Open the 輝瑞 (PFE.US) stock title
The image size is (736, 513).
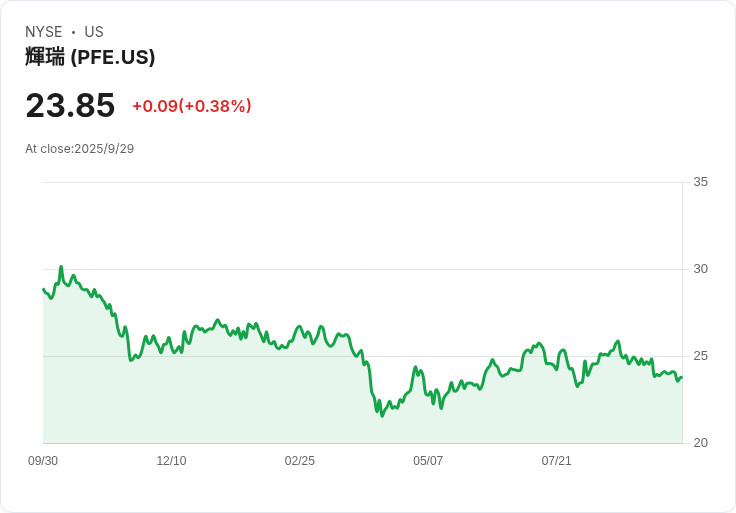tap(90, 57)
